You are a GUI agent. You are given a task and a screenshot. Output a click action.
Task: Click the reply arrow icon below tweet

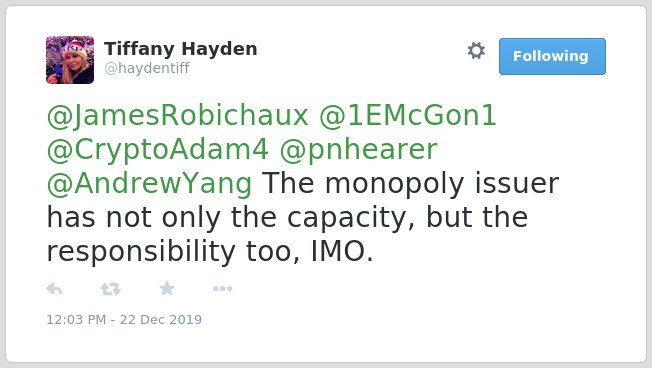54,288
